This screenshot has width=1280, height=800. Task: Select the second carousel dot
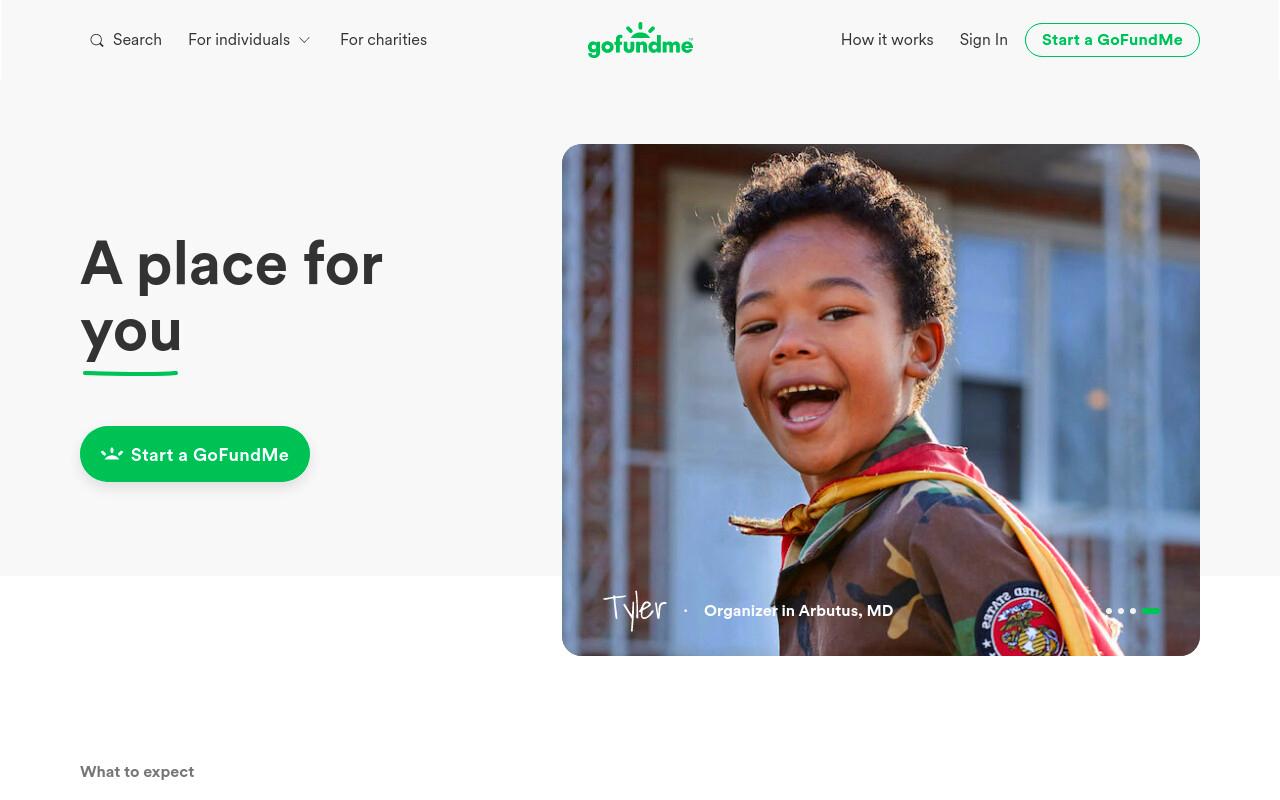coord(1121,611)
